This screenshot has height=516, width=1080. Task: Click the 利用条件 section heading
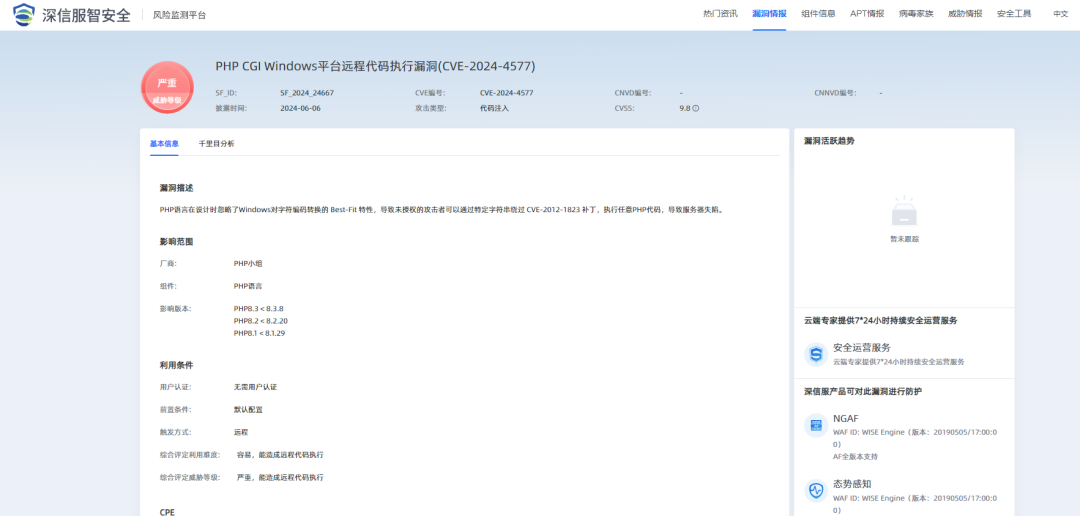(176, 365)
